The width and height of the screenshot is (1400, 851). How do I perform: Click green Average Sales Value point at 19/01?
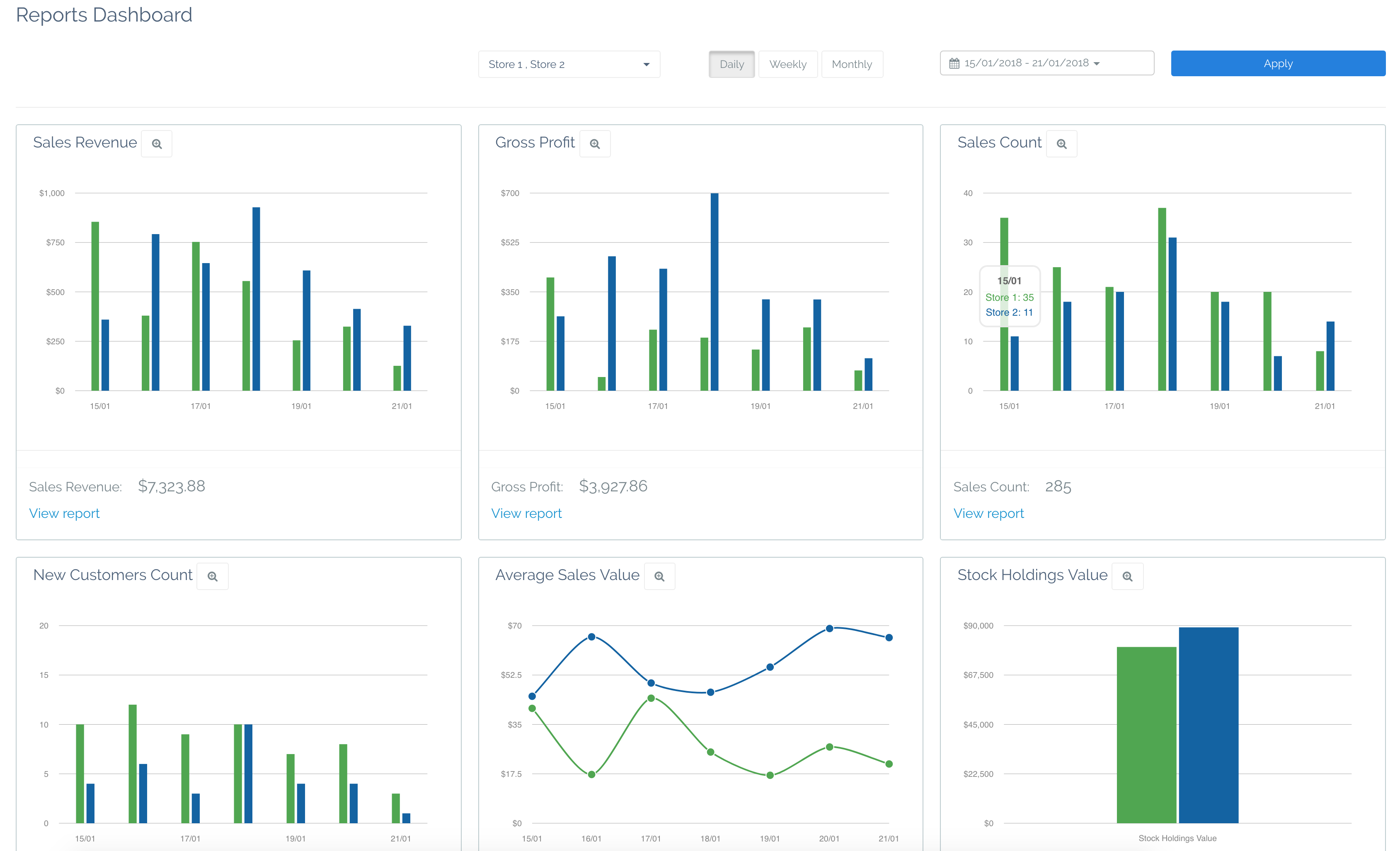(x=770, y=775)
